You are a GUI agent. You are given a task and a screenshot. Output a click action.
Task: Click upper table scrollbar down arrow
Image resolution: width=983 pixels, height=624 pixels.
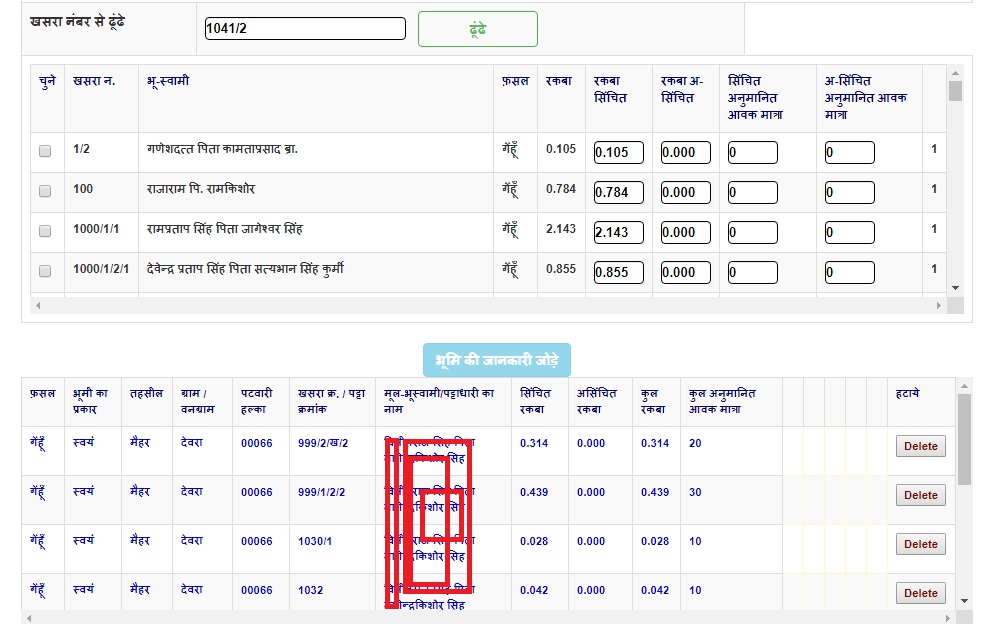[x=955, y=288]
